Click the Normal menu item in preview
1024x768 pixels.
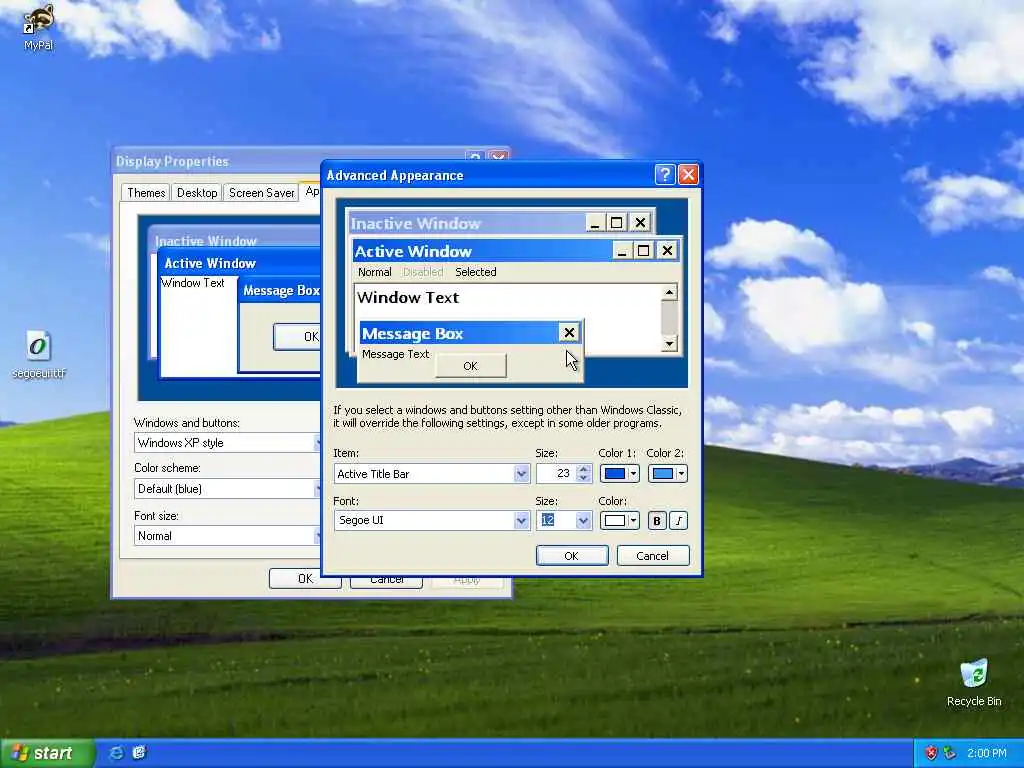click(375, 272)
